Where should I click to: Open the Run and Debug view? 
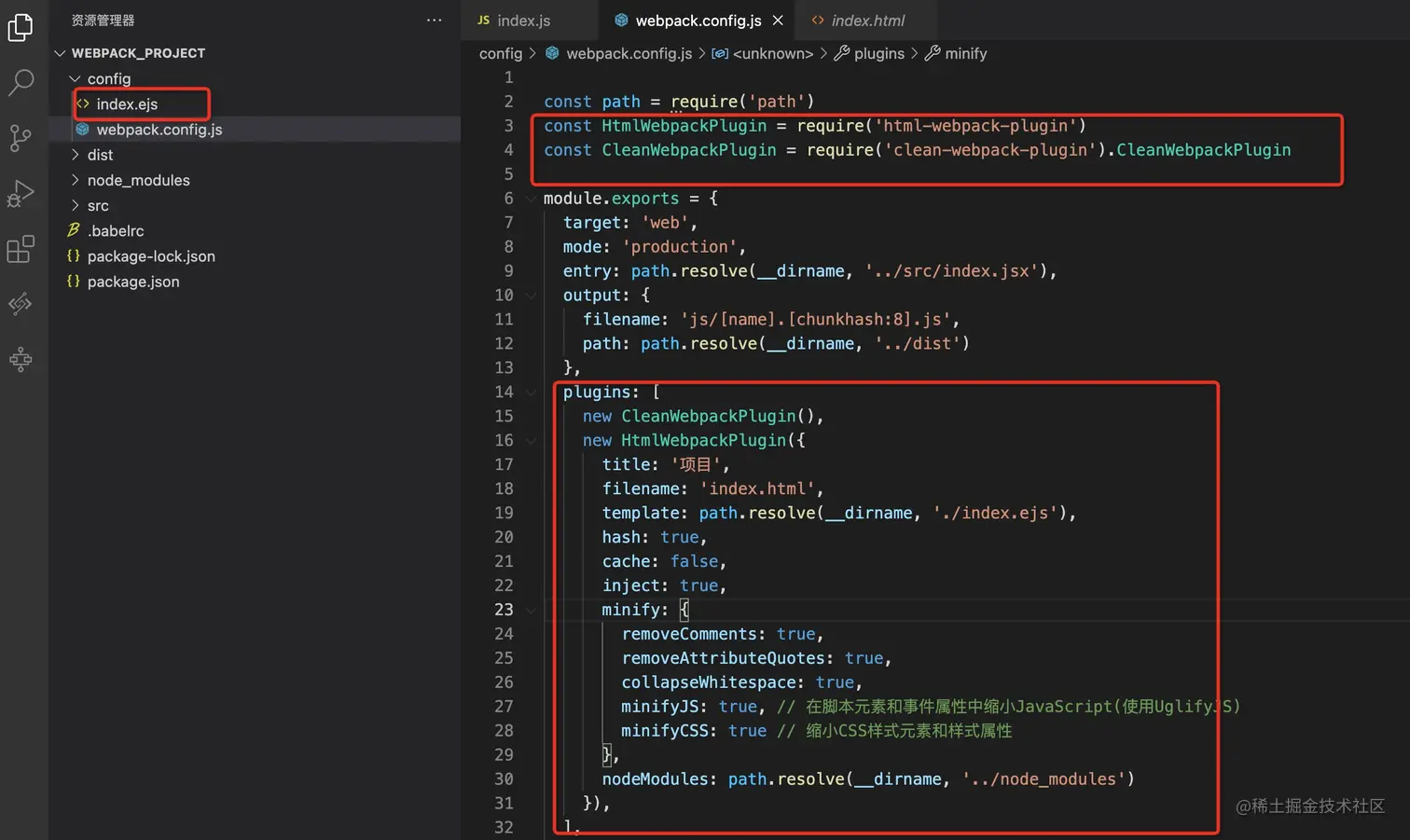coord(21,193)
